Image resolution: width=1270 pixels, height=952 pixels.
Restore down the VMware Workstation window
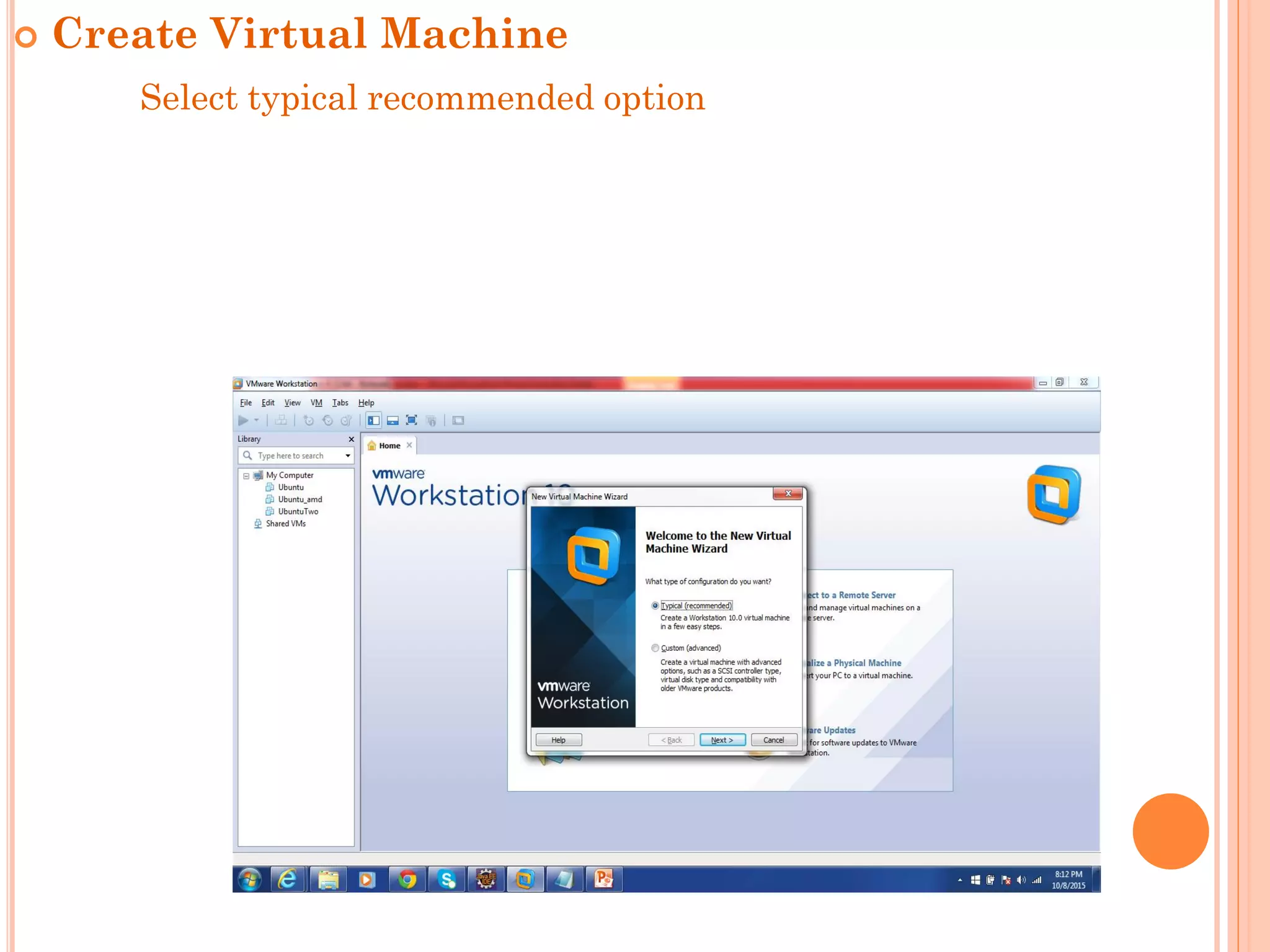(1060, 382)
